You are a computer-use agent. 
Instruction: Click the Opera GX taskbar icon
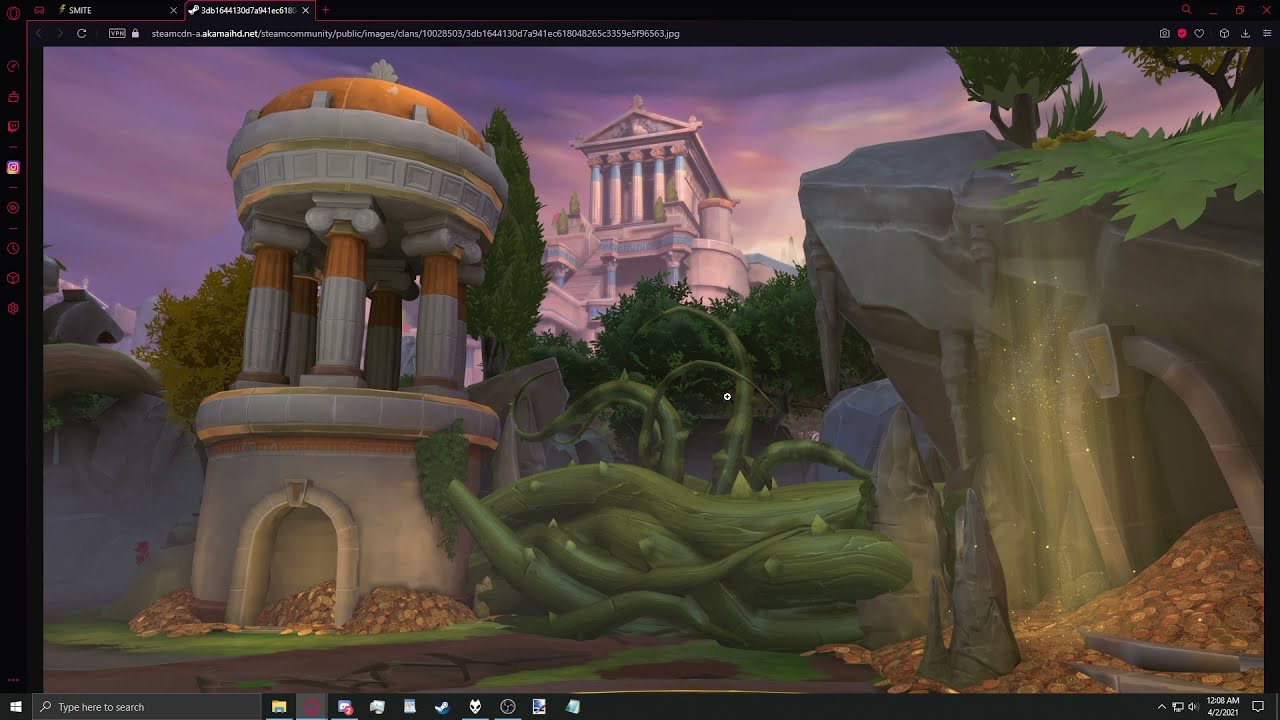[x=312, y=707]
